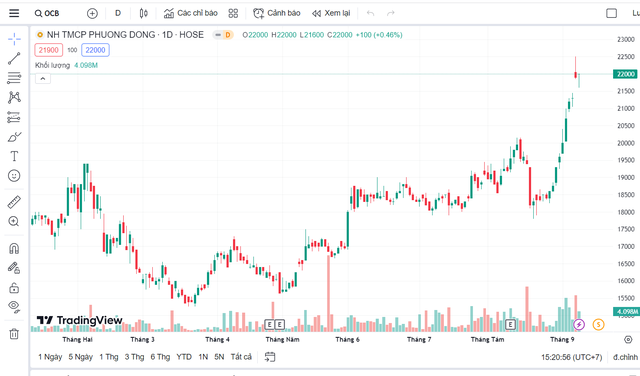Select the pattern drawing tool

coord(14,97)
